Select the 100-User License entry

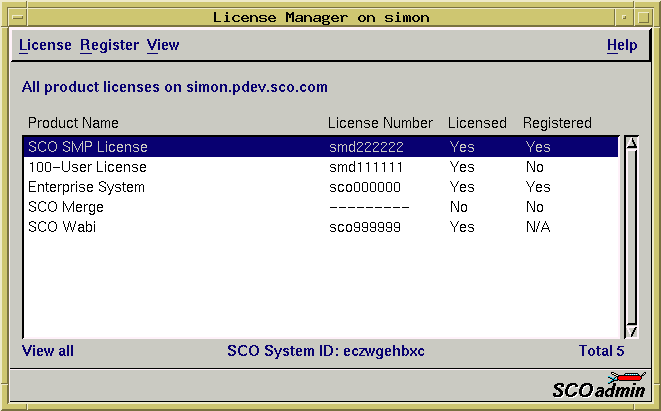87,167
